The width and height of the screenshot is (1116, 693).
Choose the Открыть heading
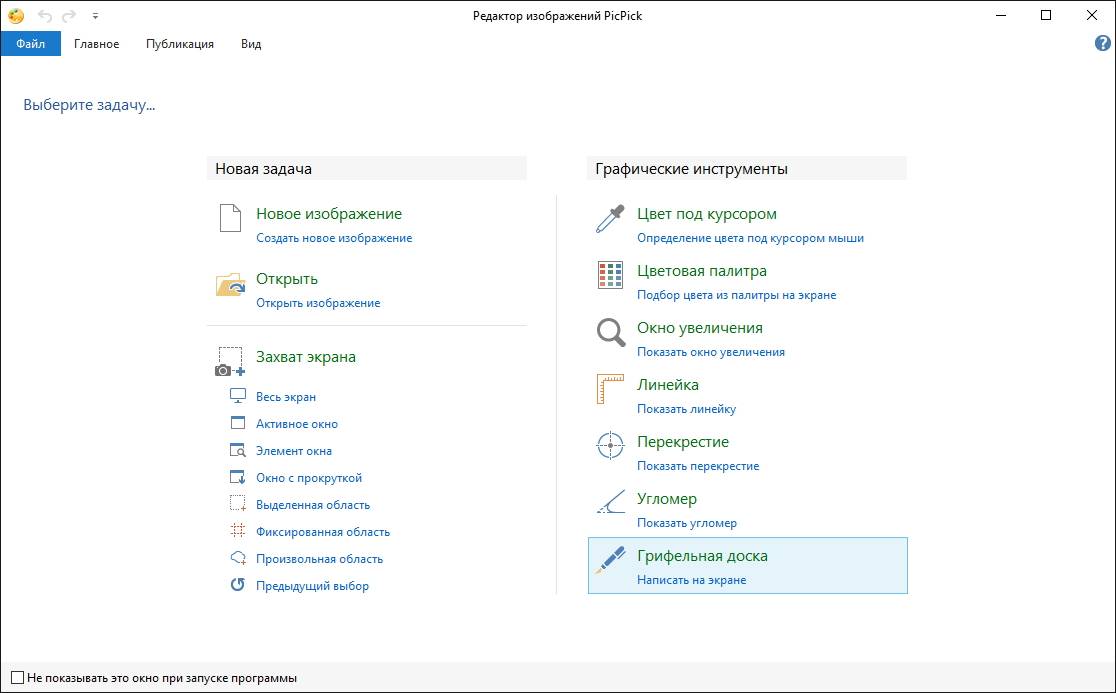click(x=287, y=279)
